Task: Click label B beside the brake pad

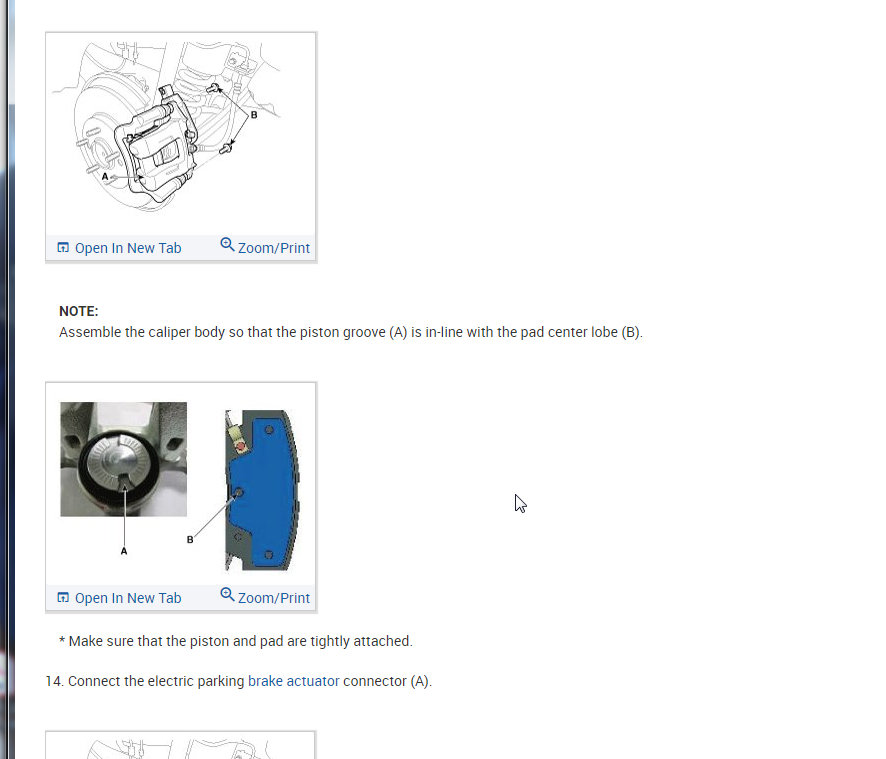Action: tap(190, 540)
